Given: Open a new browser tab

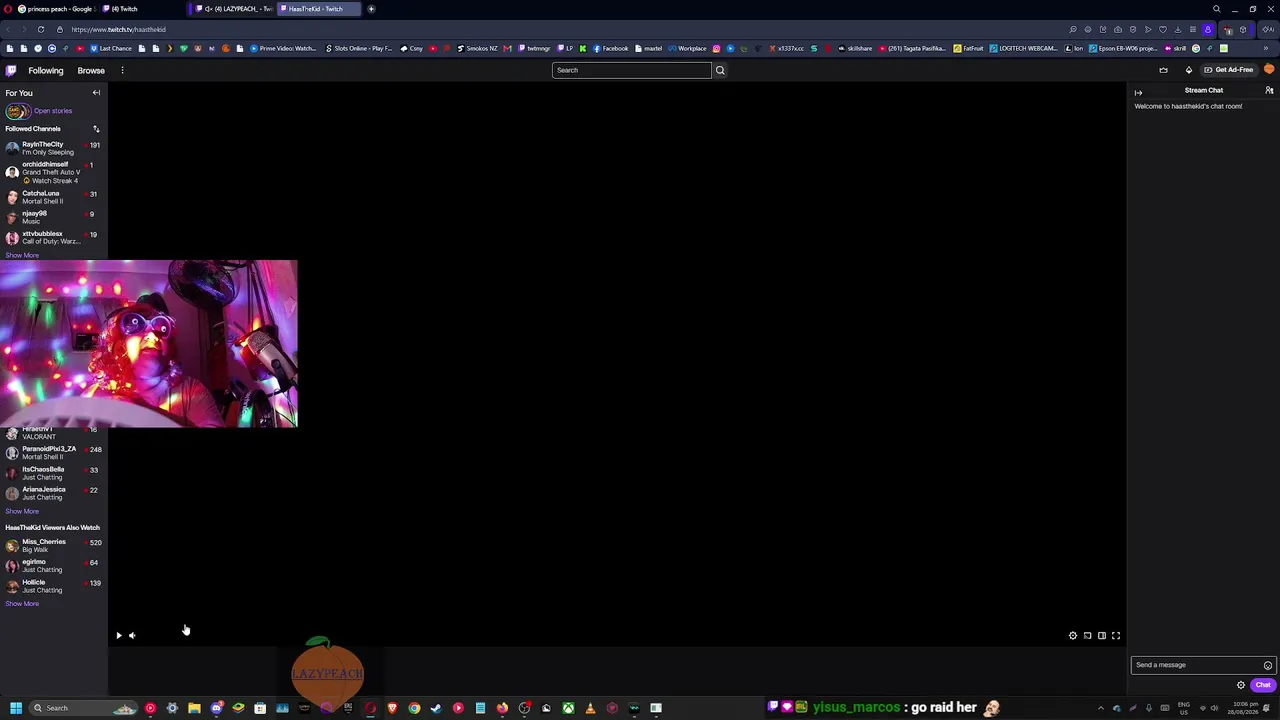Looking at the screenshot, I should pos(371,9).
